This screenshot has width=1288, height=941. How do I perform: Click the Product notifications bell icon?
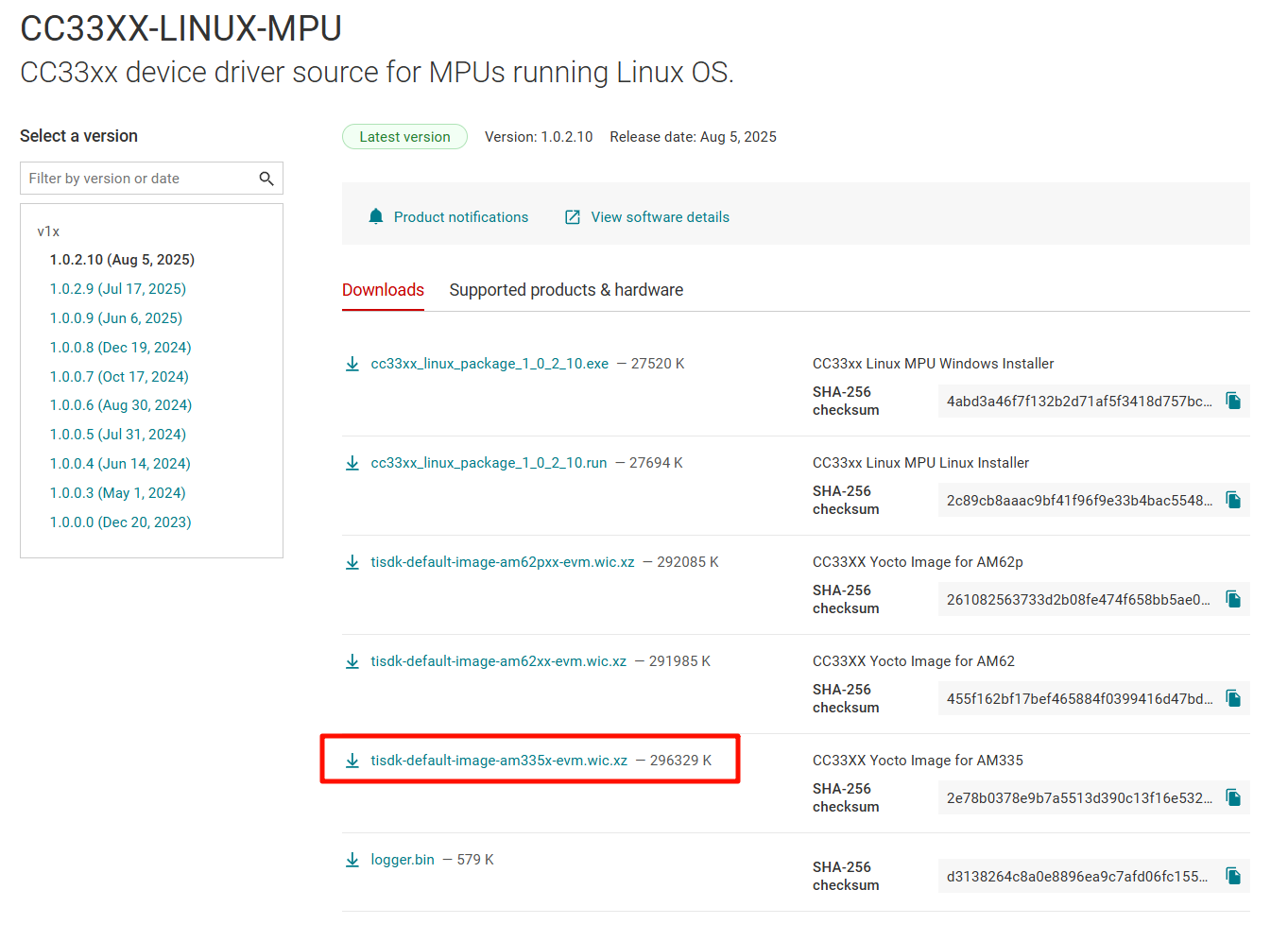(376, 217)
